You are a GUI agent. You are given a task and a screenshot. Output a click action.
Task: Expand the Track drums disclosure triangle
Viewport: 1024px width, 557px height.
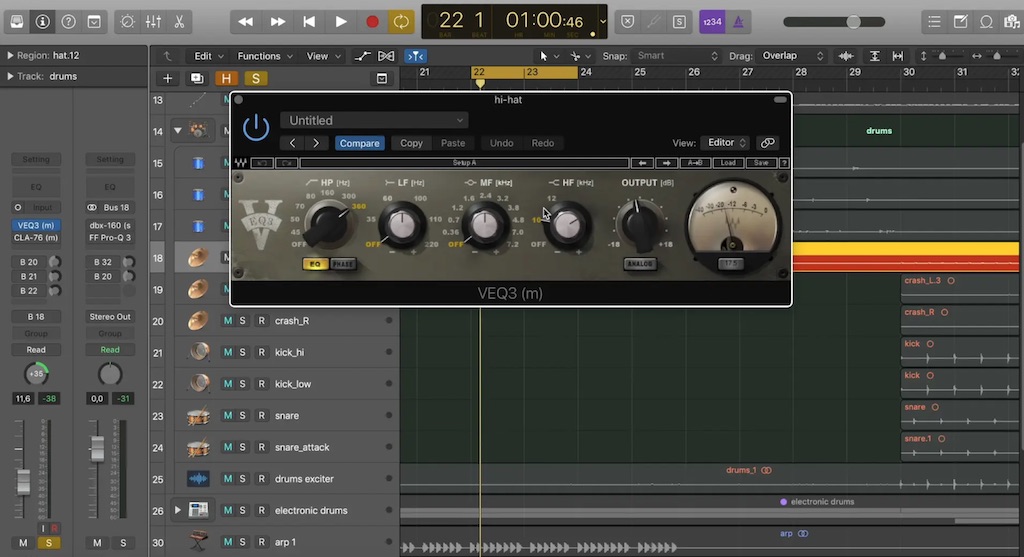coord(10,76)
